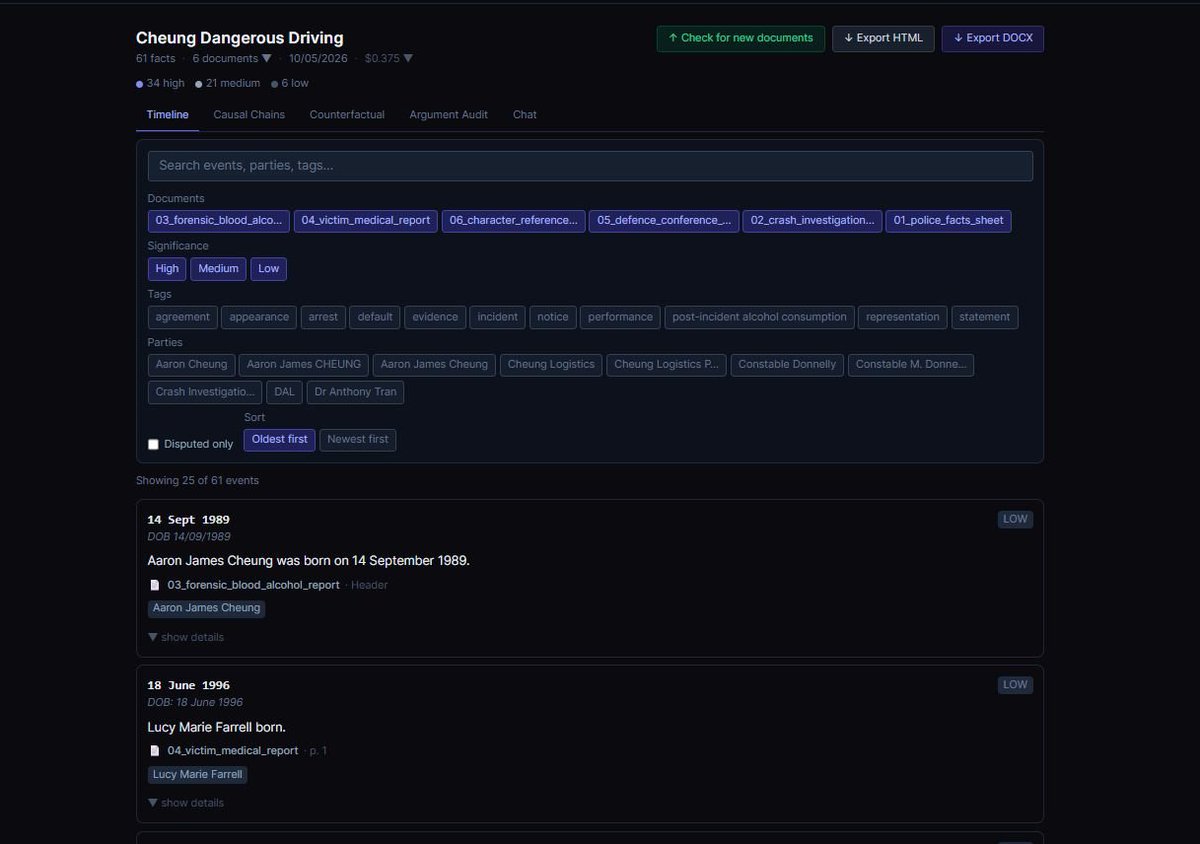Viewport: 1200px width, 844px height.
Task: Filter by the 01_police_facts_sheet document chip
Action: click(948, 220)
